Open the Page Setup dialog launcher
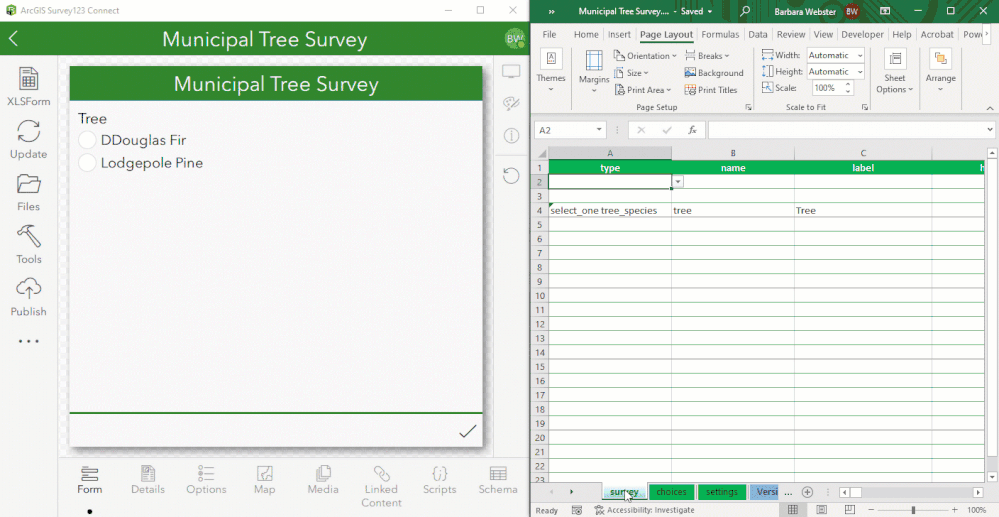Viewport: 999px width, 517px height. click(x=749, y=108)
